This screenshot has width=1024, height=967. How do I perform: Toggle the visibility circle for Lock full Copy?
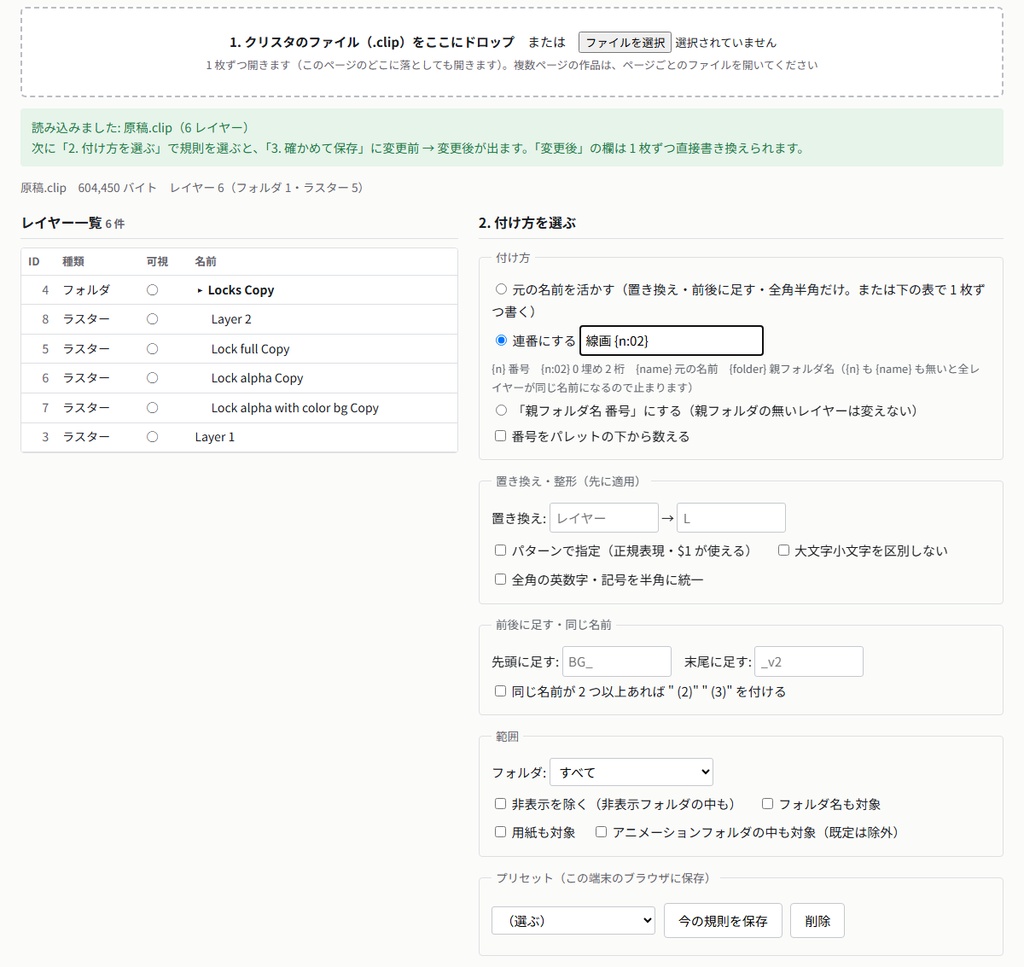point(152,349)
